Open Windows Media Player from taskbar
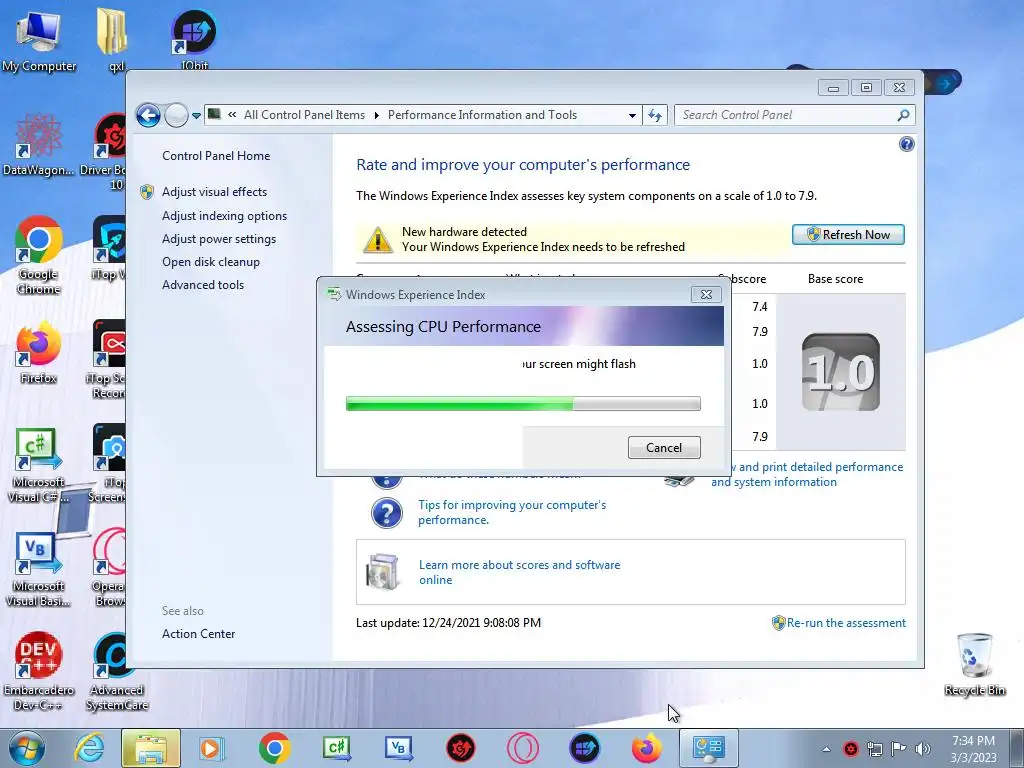This screenshot has width=1024, height=768. (x=212, y=748)
